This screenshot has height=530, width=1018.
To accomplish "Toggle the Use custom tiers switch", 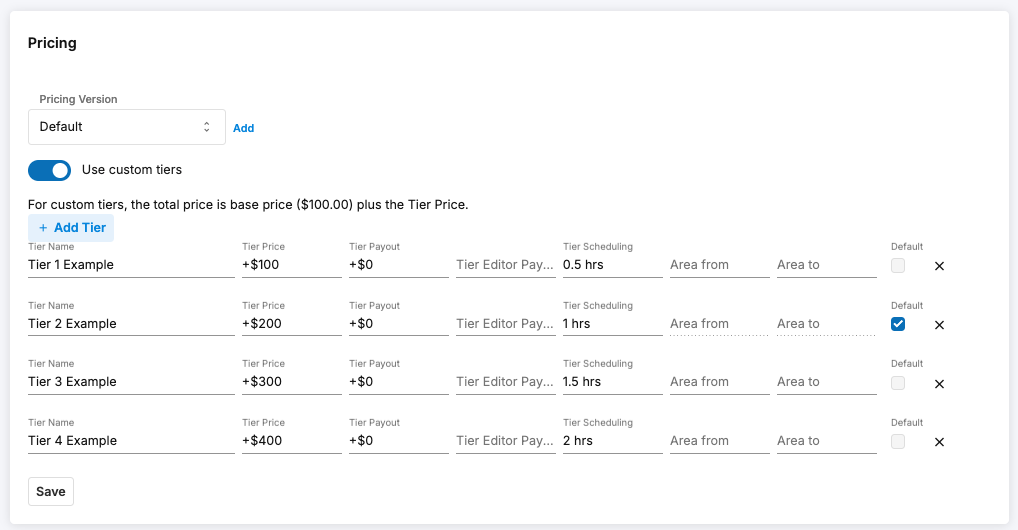I will (x=49, y=170).
